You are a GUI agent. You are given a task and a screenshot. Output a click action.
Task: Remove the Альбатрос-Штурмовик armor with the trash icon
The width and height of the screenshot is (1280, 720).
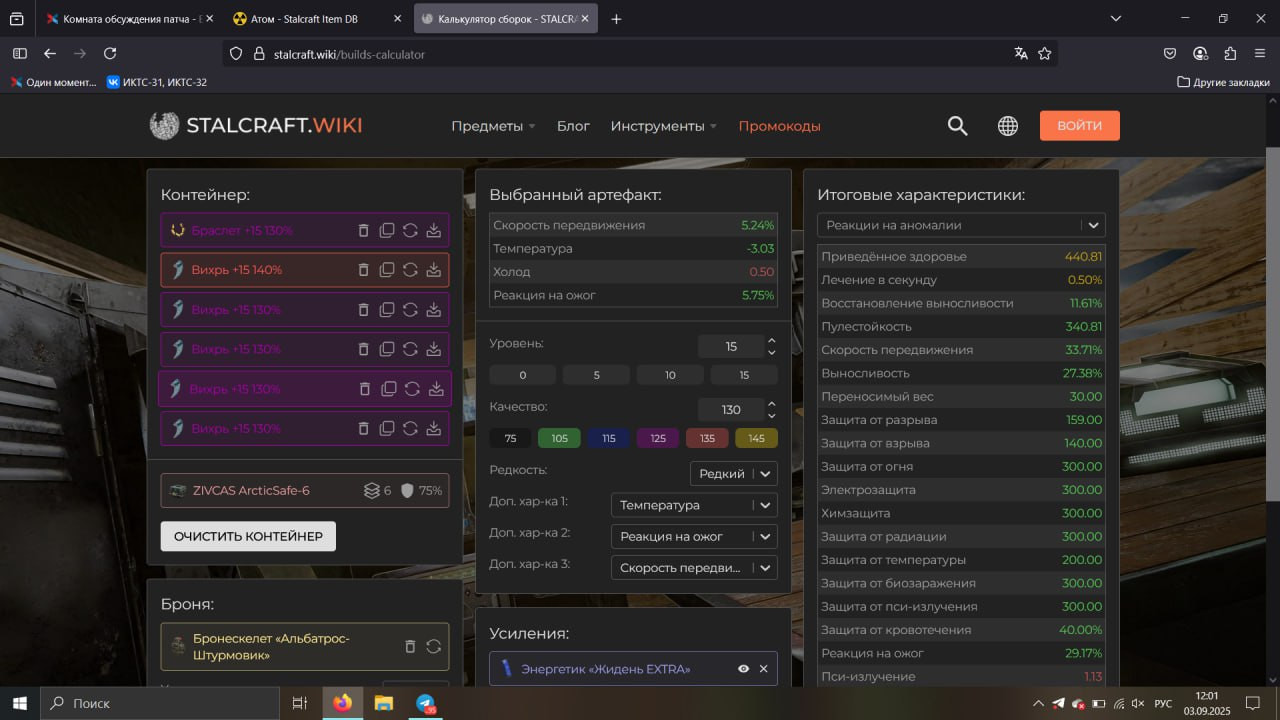(x=410, y=646)
